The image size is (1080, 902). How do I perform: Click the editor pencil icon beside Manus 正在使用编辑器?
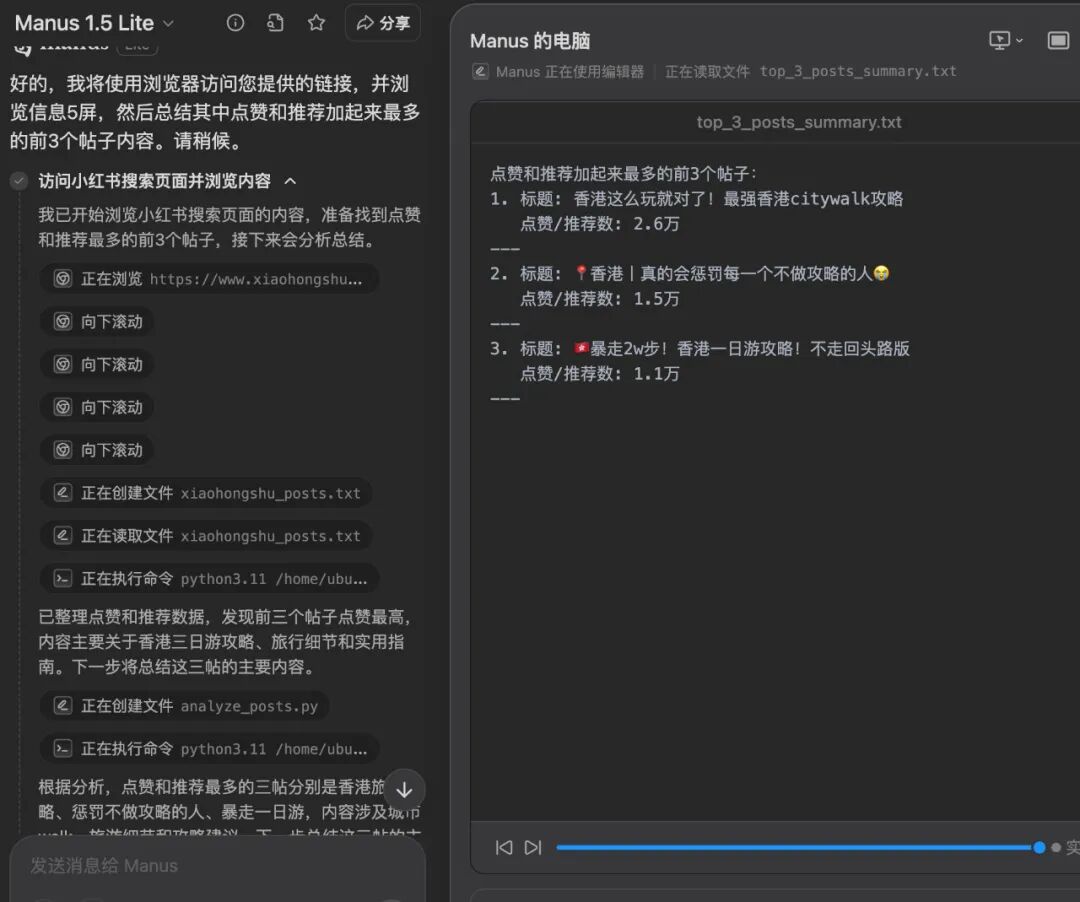[481, 72]
